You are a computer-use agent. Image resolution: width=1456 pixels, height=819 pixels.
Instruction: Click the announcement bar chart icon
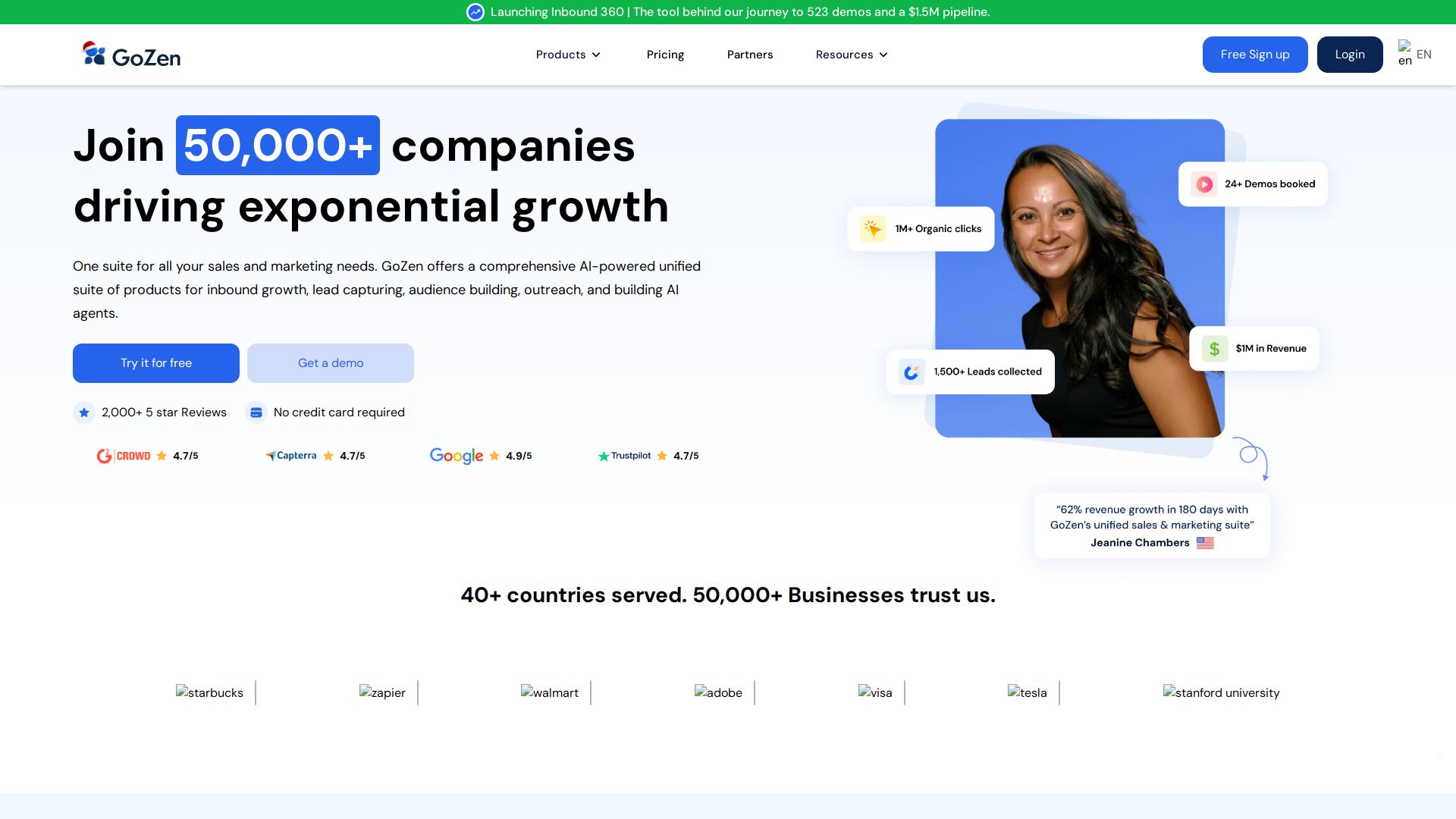(475, 12)
